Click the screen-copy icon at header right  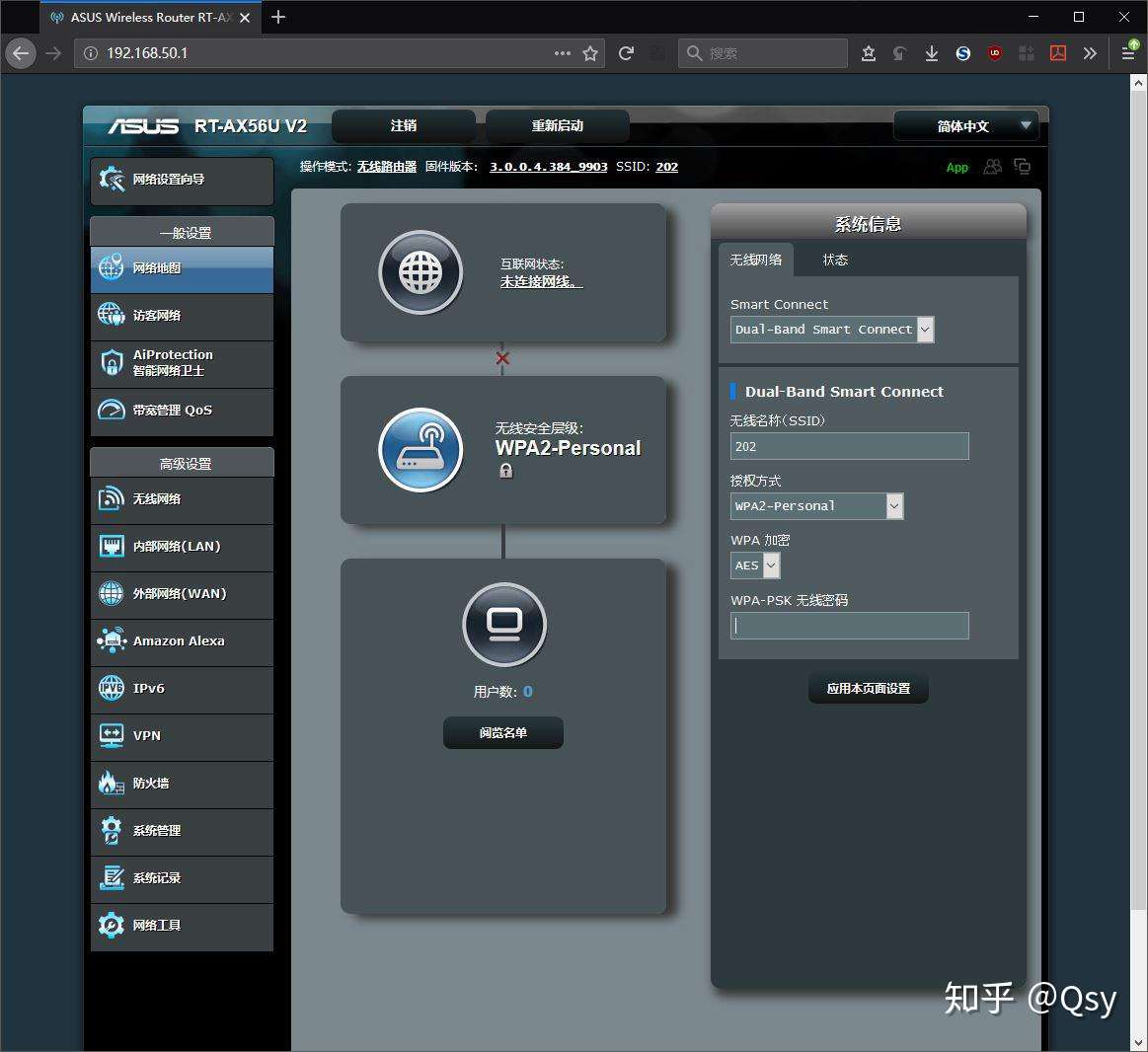point(1022,167)
